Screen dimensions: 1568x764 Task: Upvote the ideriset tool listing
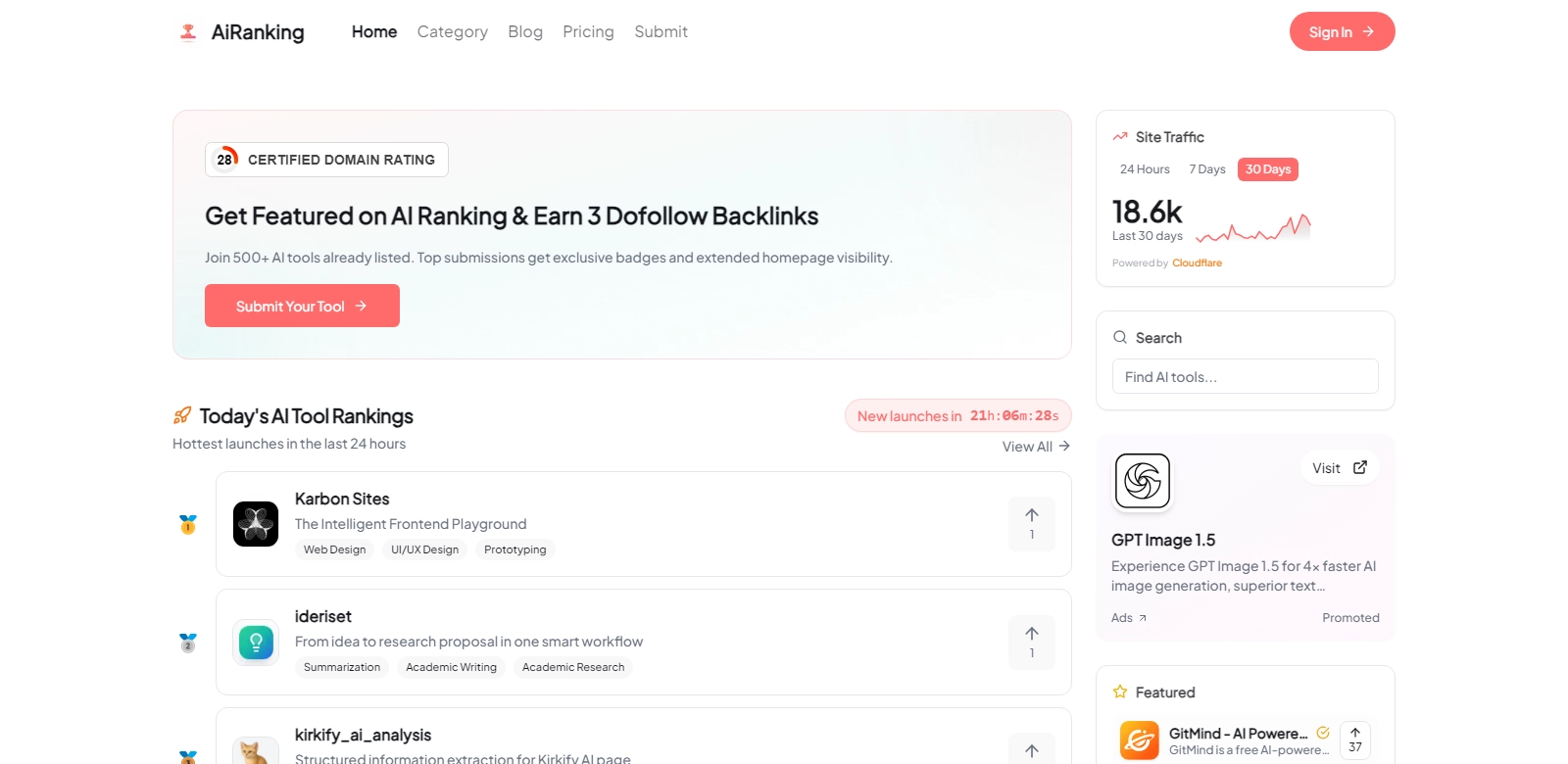[x=1031, y=643]
